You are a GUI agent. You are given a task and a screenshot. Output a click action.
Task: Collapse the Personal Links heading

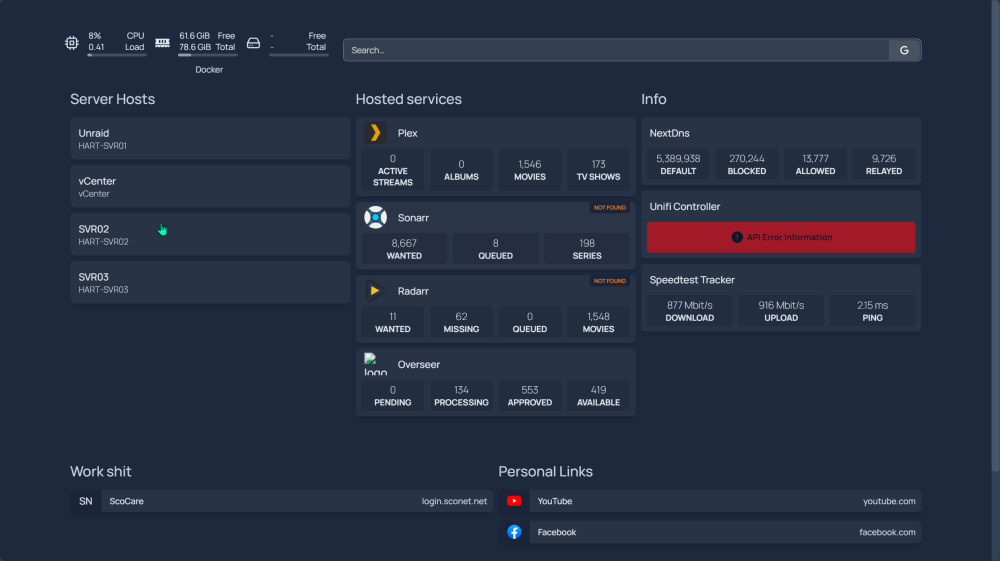tap(545, 472)
